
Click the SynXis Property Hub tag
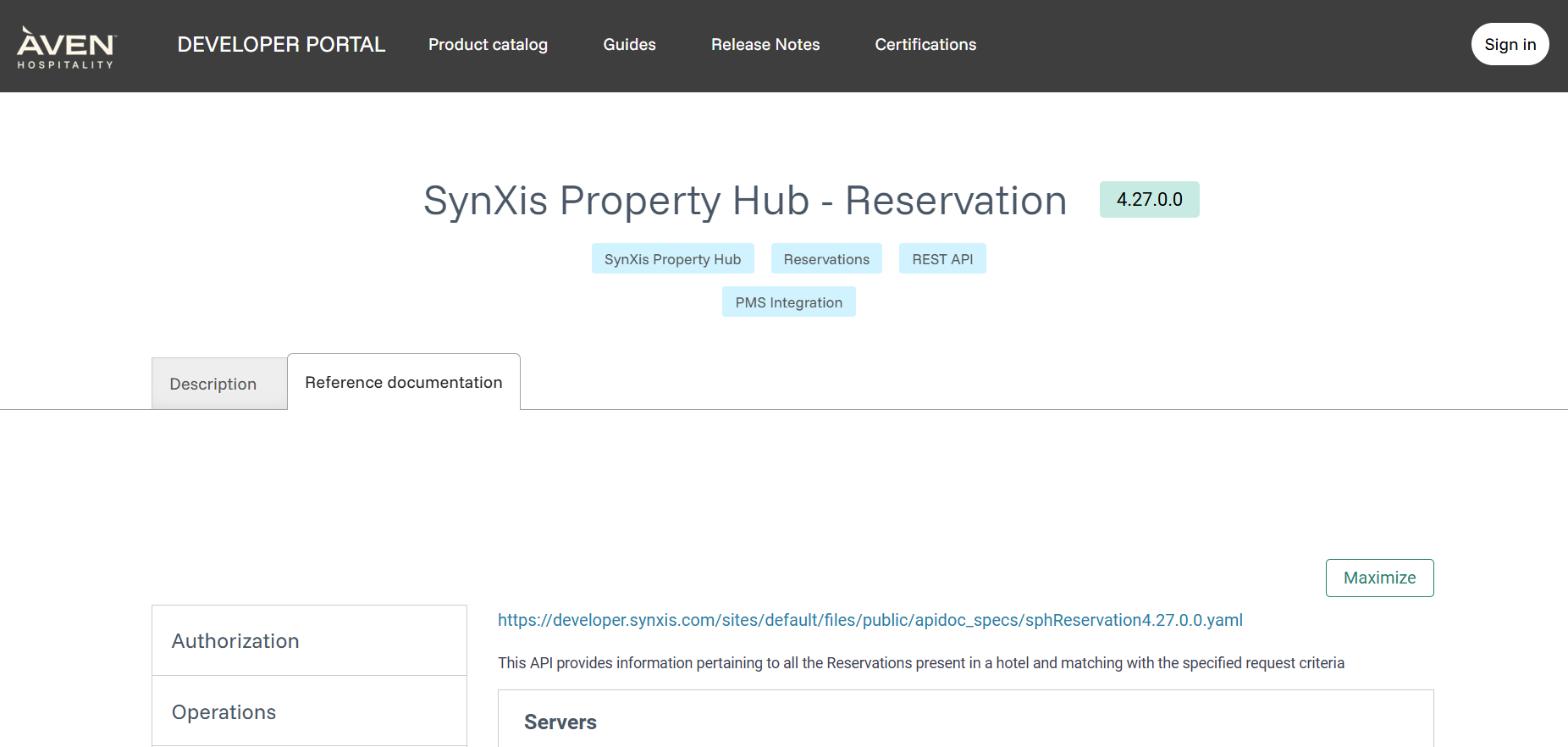[x=672, y=259]
